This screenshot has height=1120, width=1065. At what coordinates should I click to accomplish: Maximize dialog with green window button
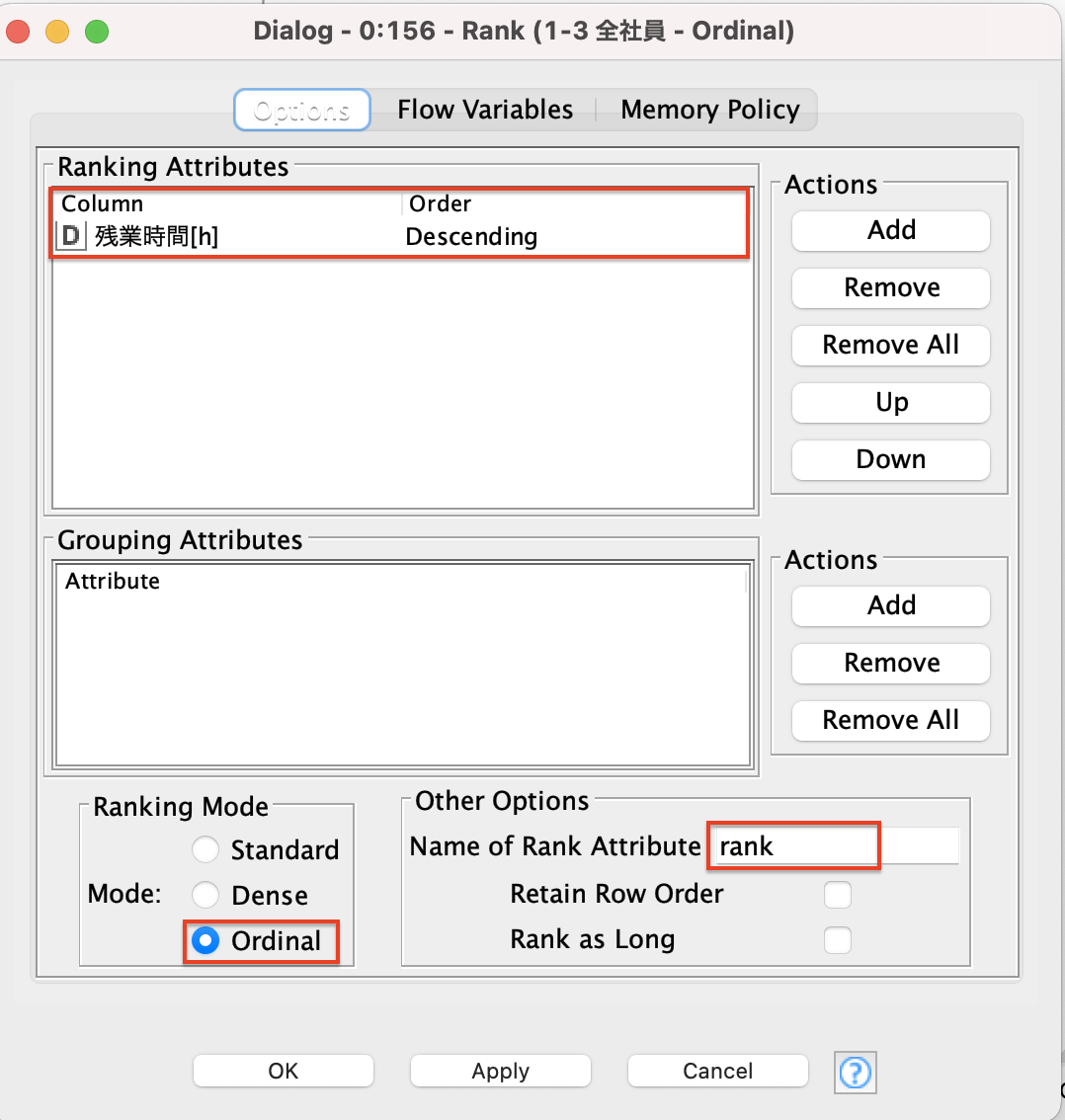[x=97, y=32]
